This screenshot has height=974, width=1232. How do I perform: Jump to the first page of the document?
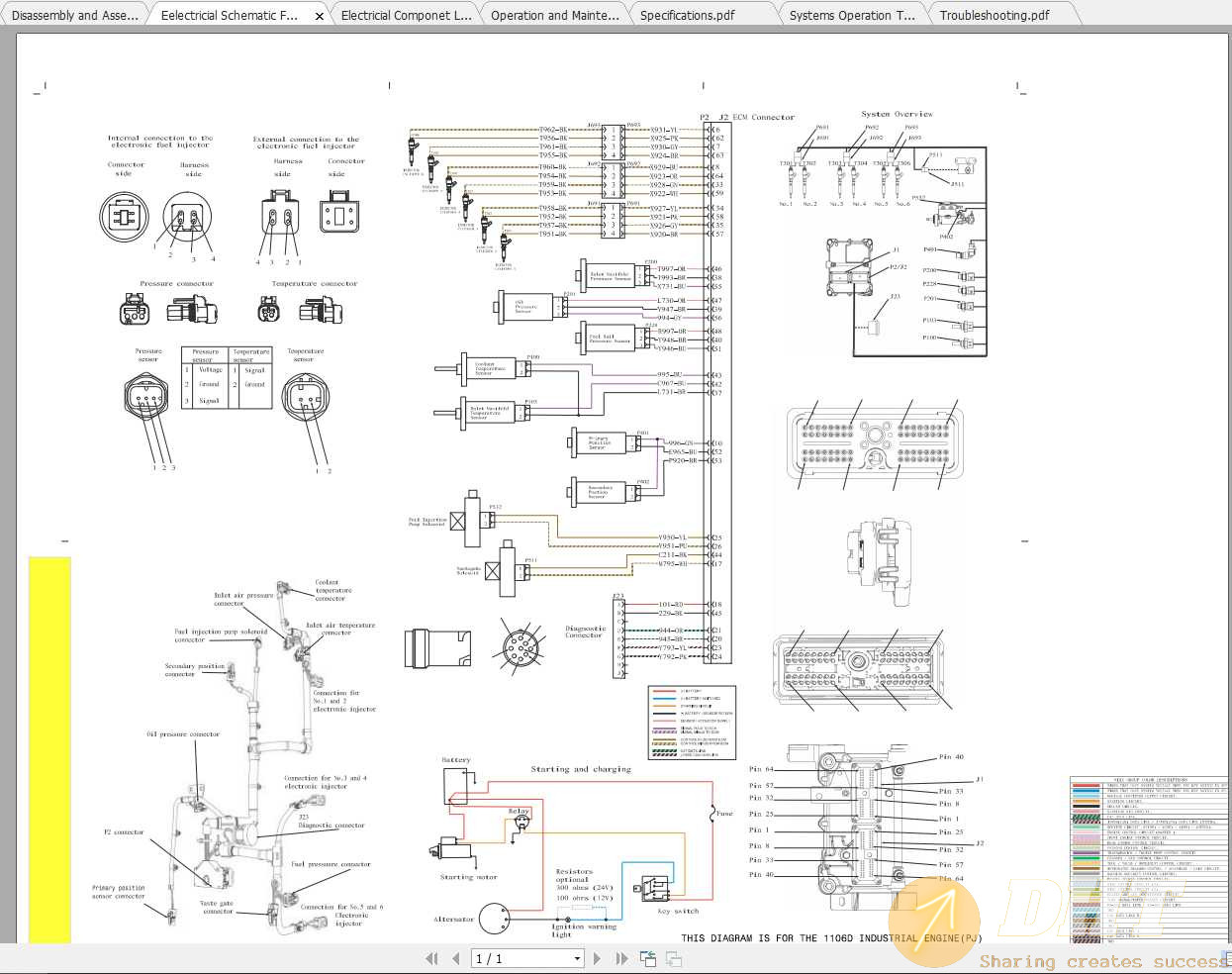click(x=432, y=958)
